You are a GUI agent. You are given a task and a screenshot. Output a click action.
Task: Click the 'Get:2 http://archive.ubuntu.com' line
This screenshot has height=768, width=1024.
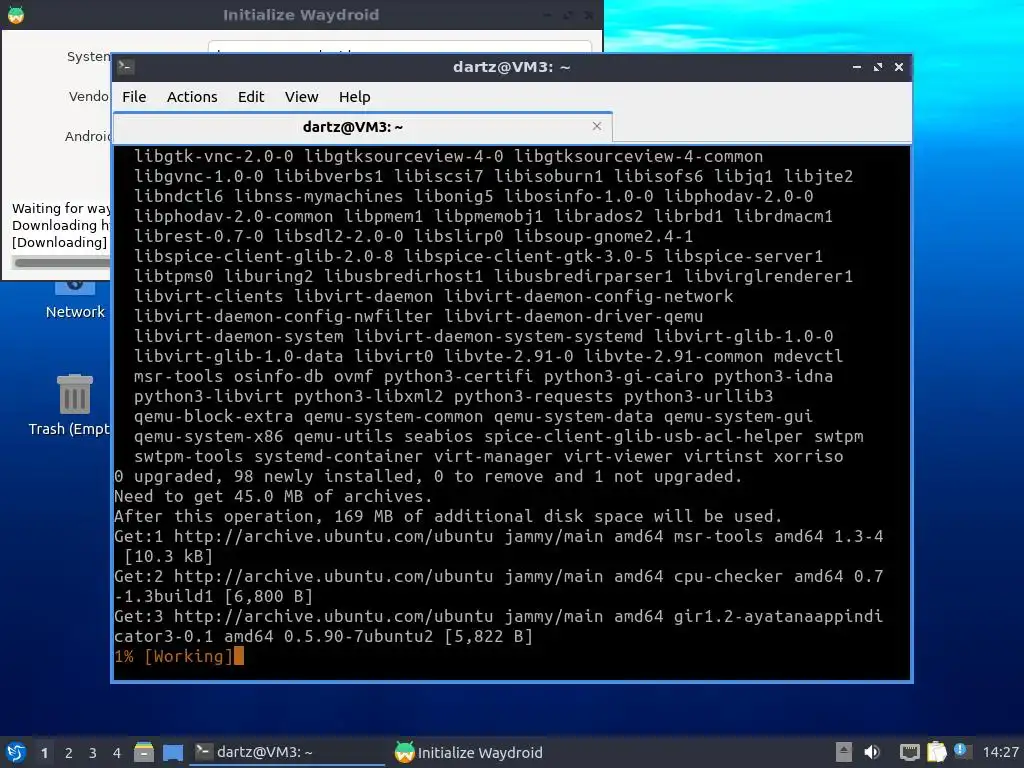coord(499,586)
